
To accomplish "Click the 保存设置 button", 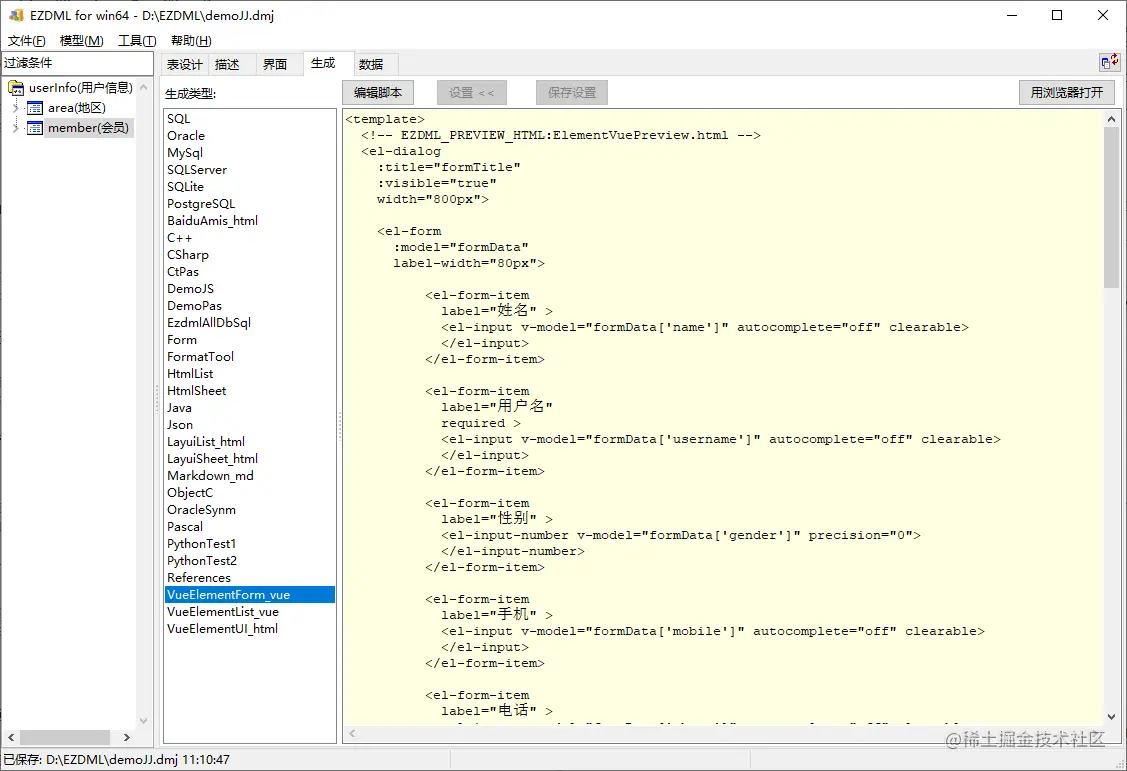I will click(572, 93).
